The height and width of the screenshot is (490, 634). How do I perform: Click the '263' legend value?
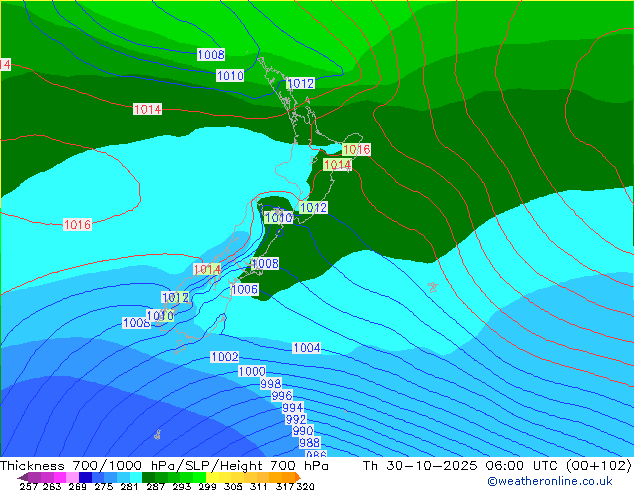[52, 486]
